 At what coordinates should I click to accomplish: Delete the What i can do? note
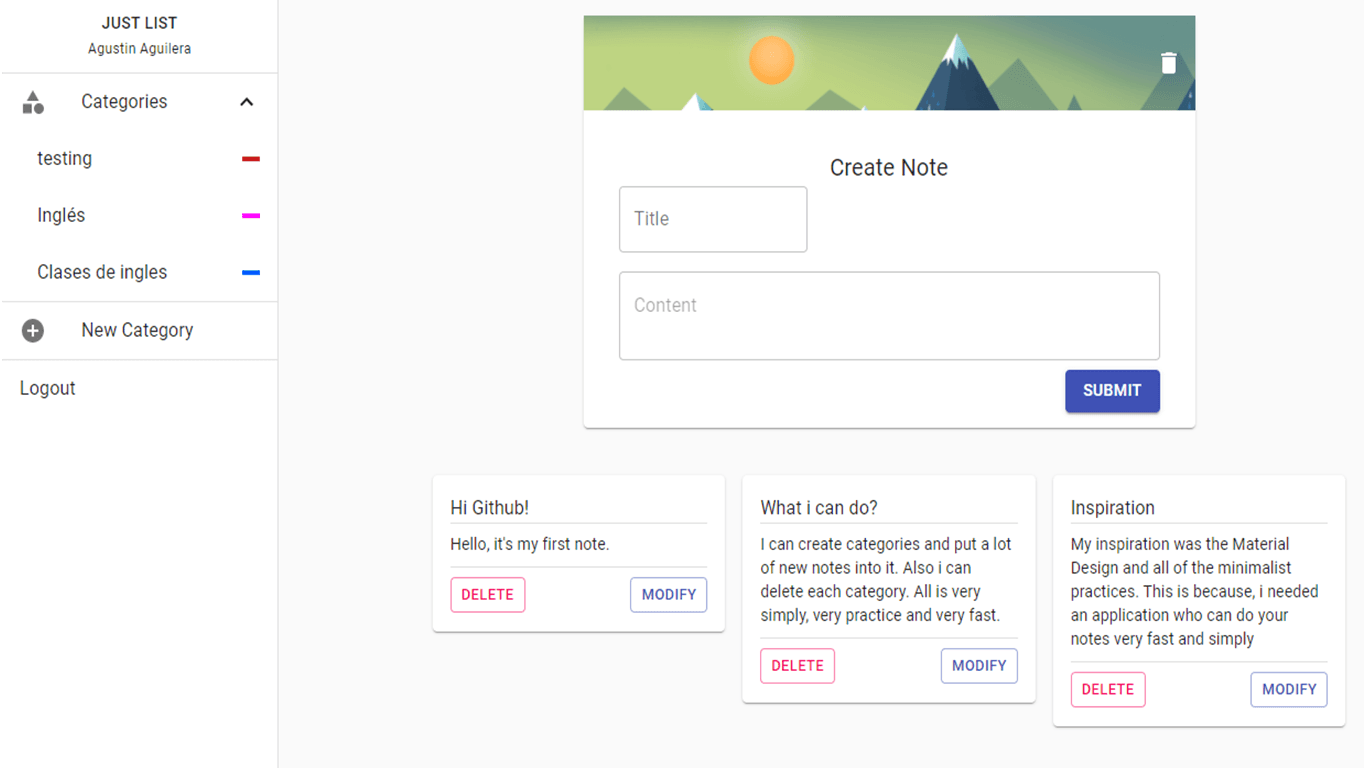pyautogui.click(x=797, y=666)
